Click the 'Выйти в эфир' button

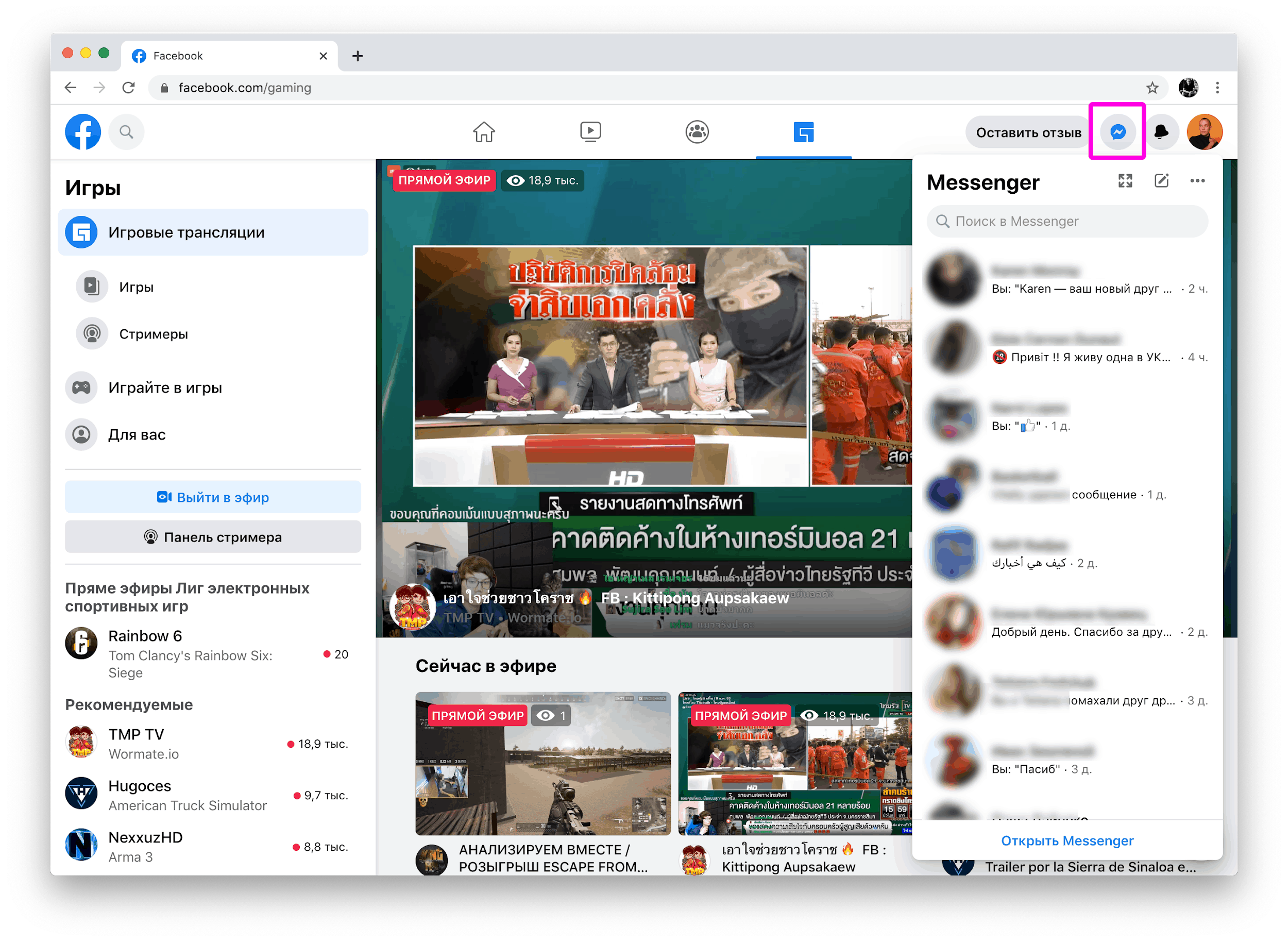click(x=213, y=497)
